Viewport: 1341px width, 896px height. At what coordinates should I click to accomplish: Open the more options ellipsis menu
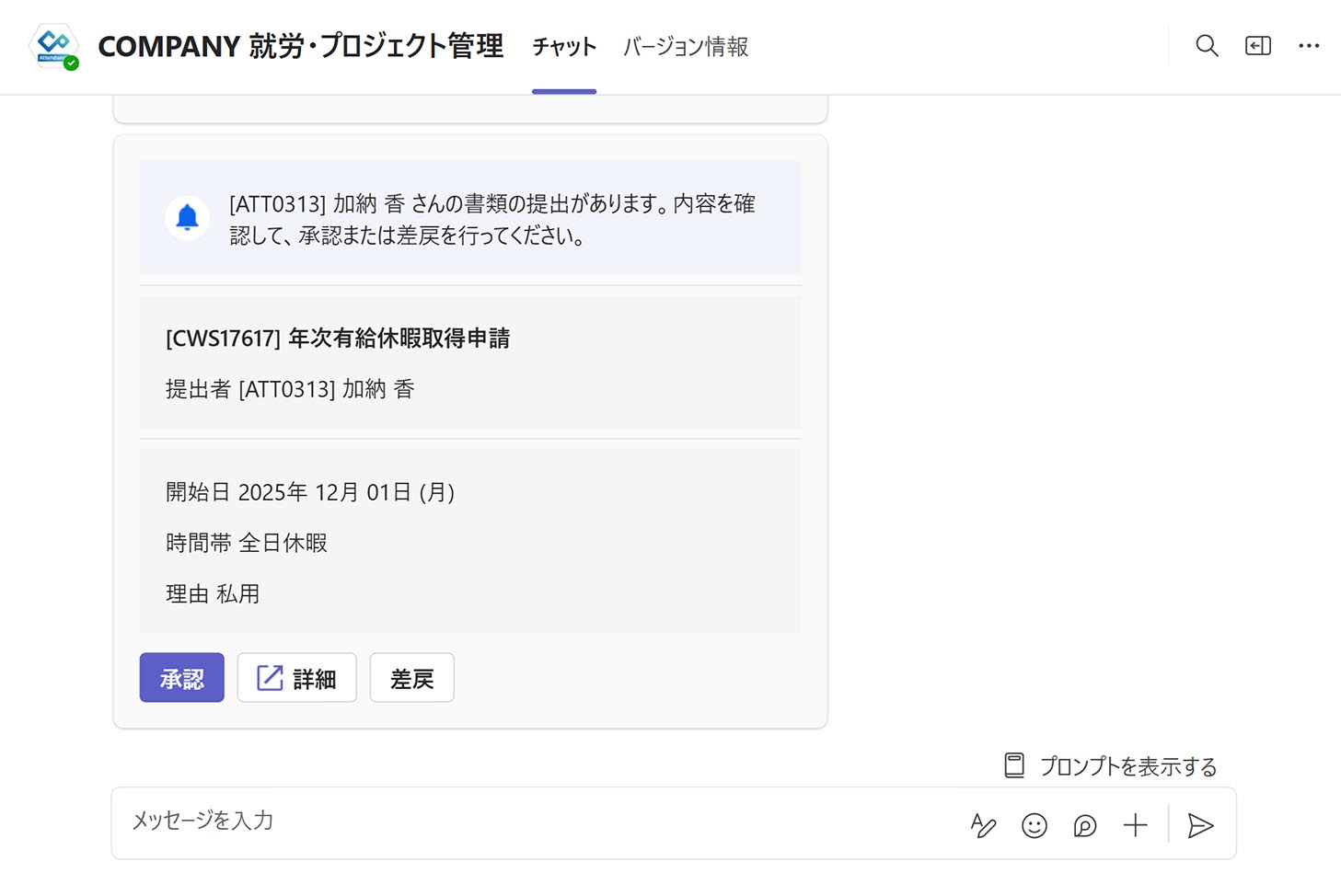click(x=1309, y=46)
